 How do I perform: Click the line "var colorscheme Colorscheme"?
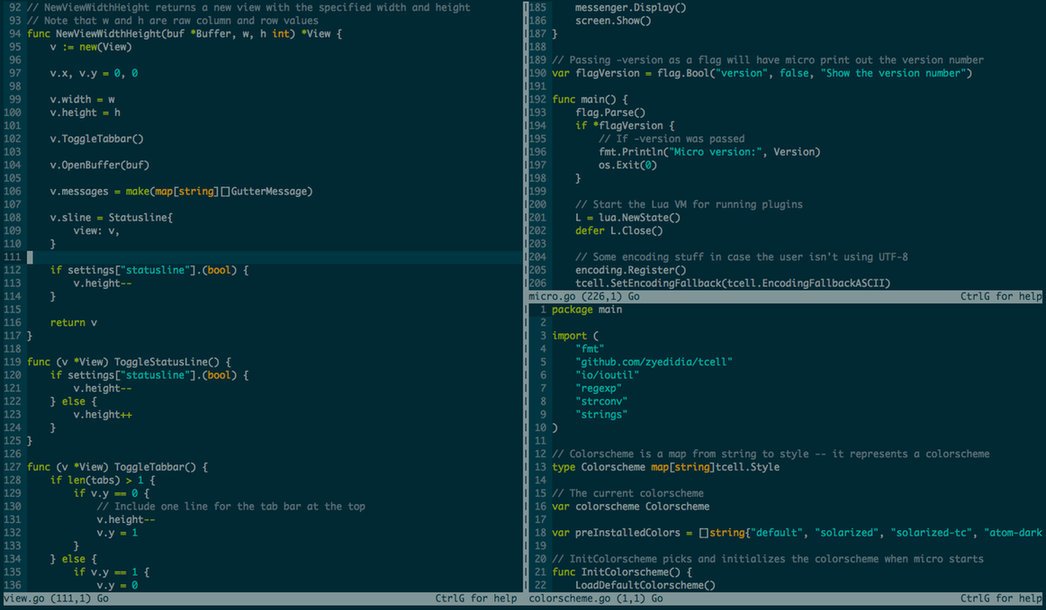tap(630, 507)
